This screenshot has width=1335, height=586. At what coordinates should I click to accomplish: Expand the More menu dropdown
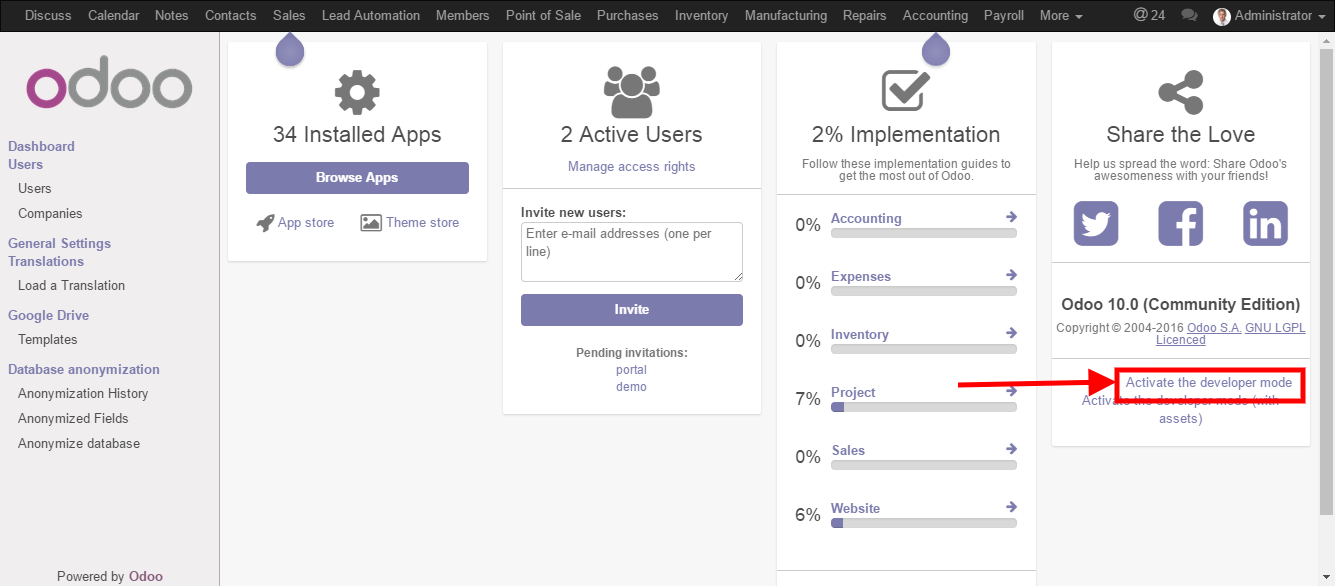tap(1061, 16)
